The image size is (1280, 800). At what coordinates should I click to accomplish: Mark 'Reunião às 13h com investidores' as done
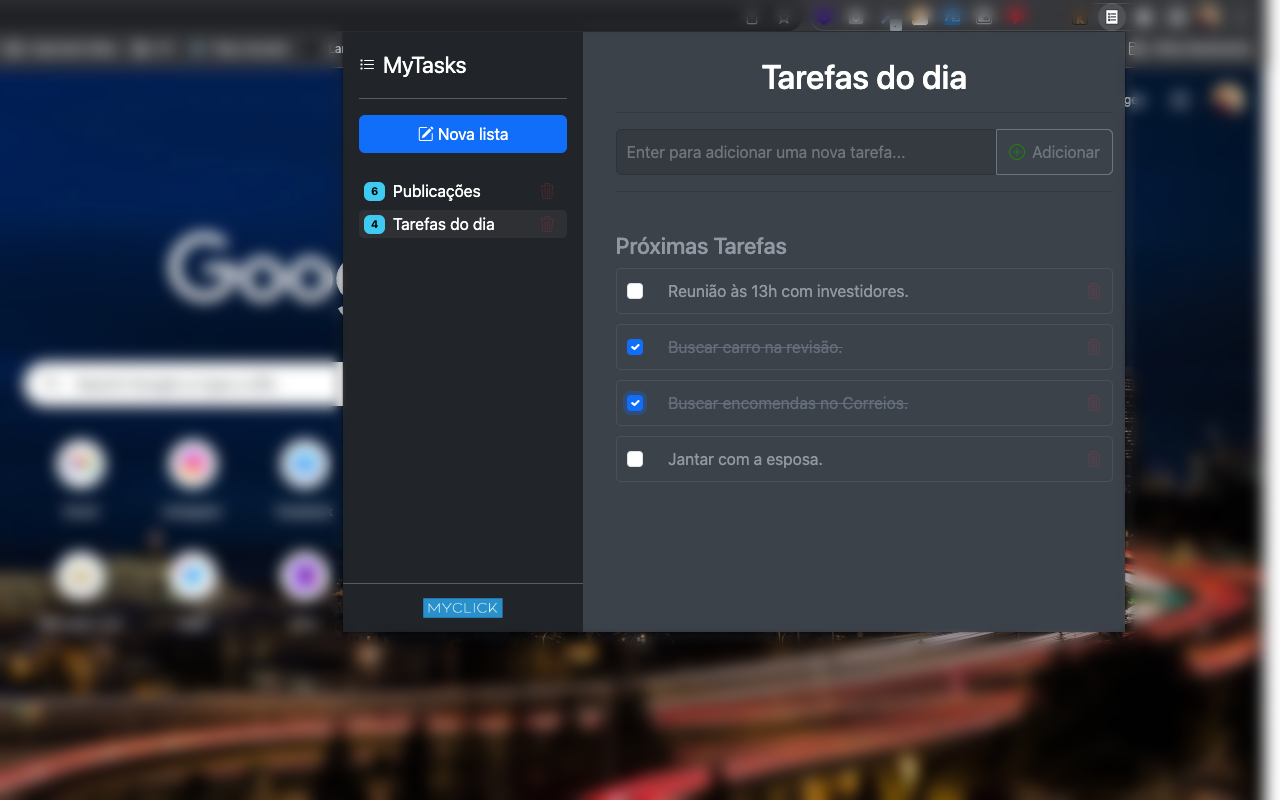click(635, 291)
